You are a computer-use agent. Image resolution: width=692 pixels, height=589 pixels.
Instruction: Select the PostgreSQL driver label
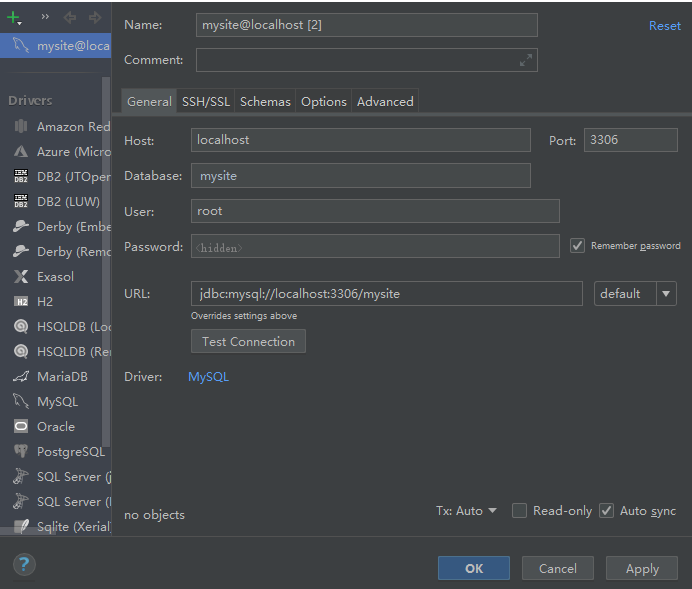(x=71, y=452)
